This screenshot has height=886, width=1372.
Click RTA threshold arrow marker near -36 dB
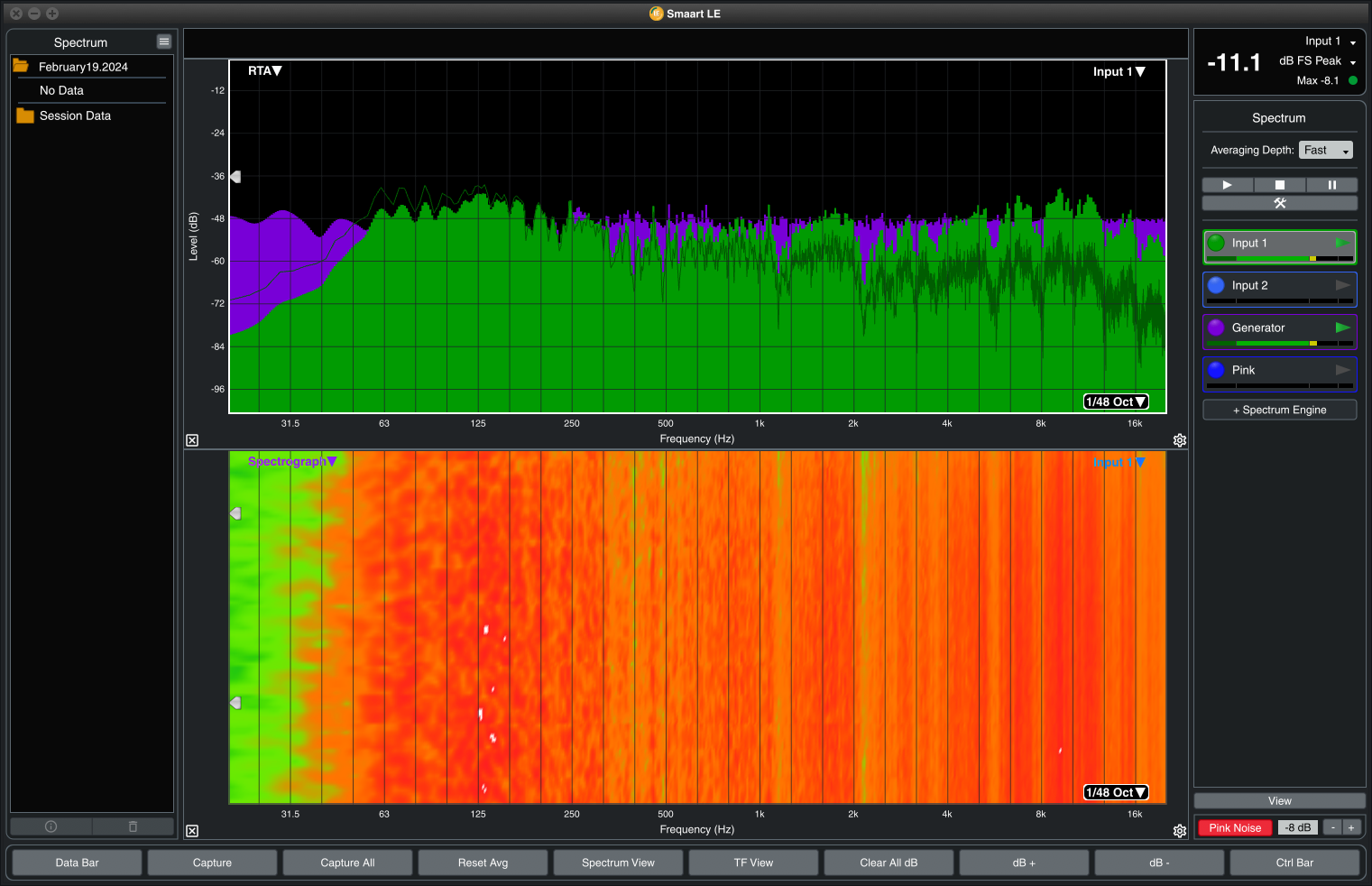coord(235,177)
